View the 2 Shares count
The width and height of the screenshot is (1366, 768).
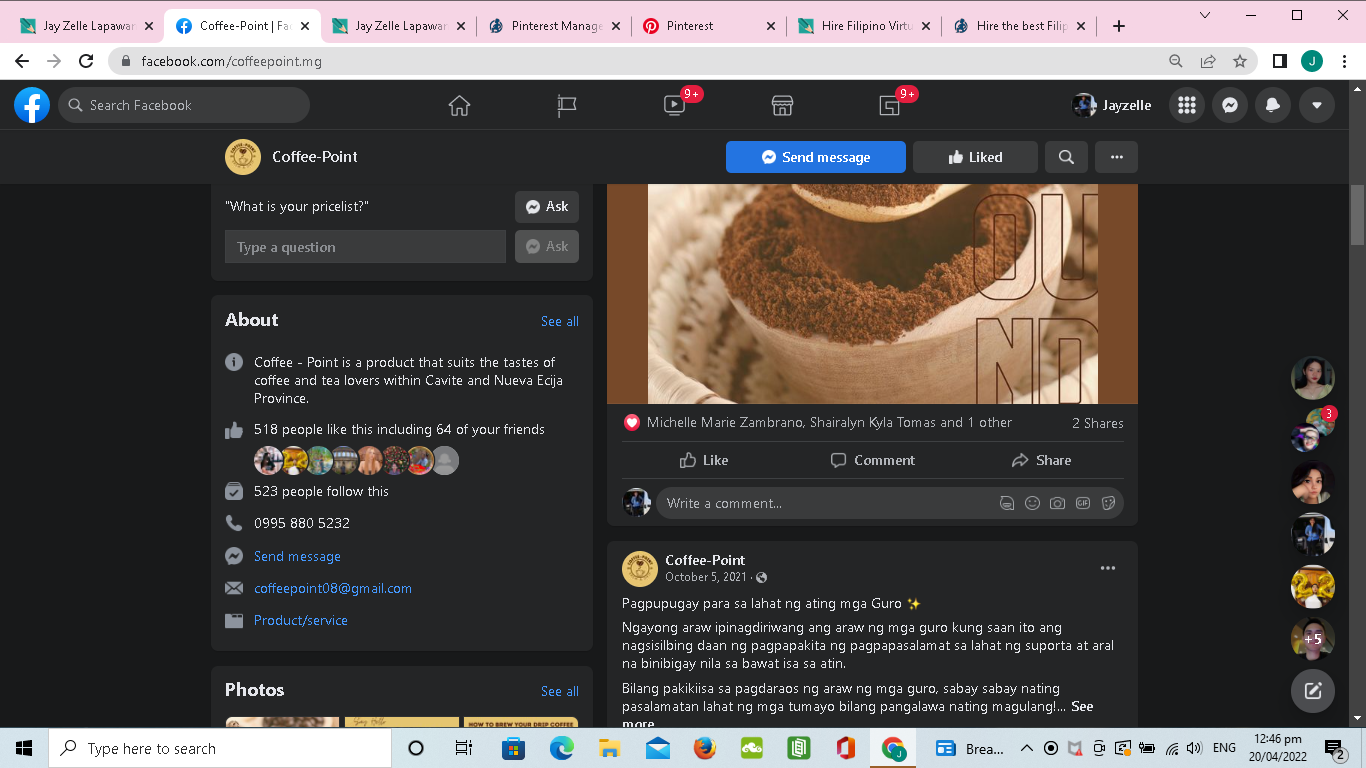click(1098, 423)
